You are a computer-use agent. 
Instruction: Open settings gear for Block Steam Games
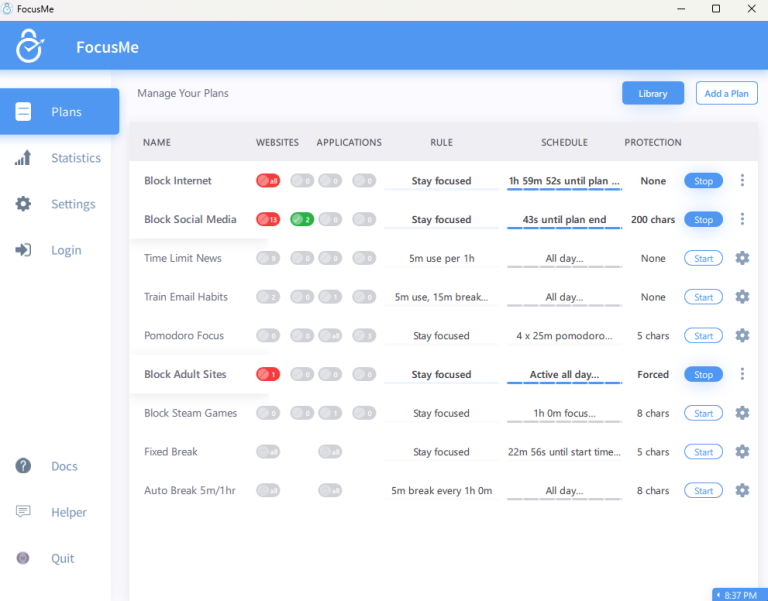click(742, 413)
